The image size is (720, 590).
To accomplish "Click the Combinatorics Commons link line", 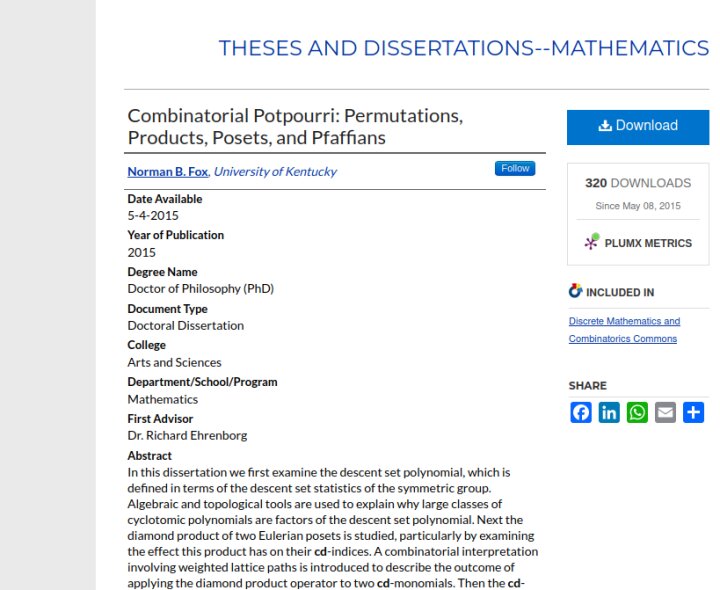I will 623,339.
